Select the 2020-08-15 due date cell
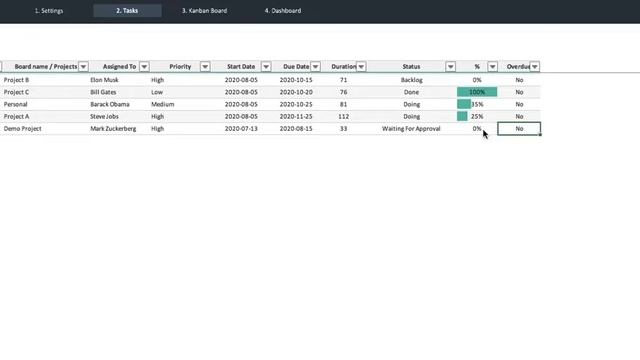The height and width of the screenshot is (360, 640). (x=296, y=129)
